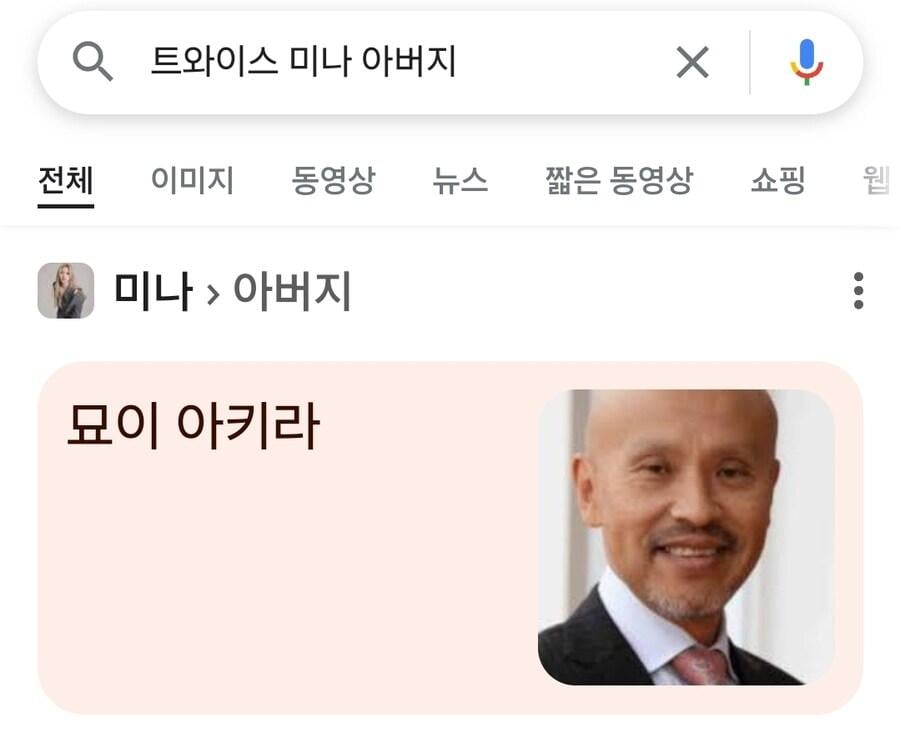Click the chevron between 미나 and 아버지

pyautogui.click(x=212, y=294)
